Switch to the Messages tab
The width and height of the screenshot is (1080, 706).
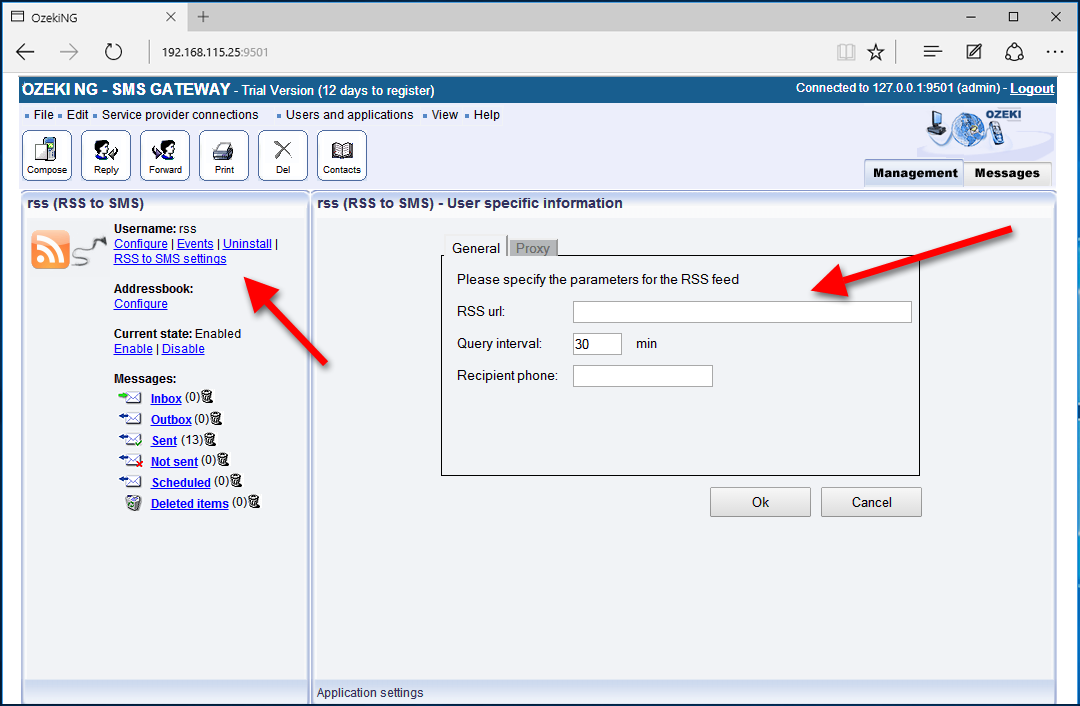pyautogui.click(x=1007, y=173)
